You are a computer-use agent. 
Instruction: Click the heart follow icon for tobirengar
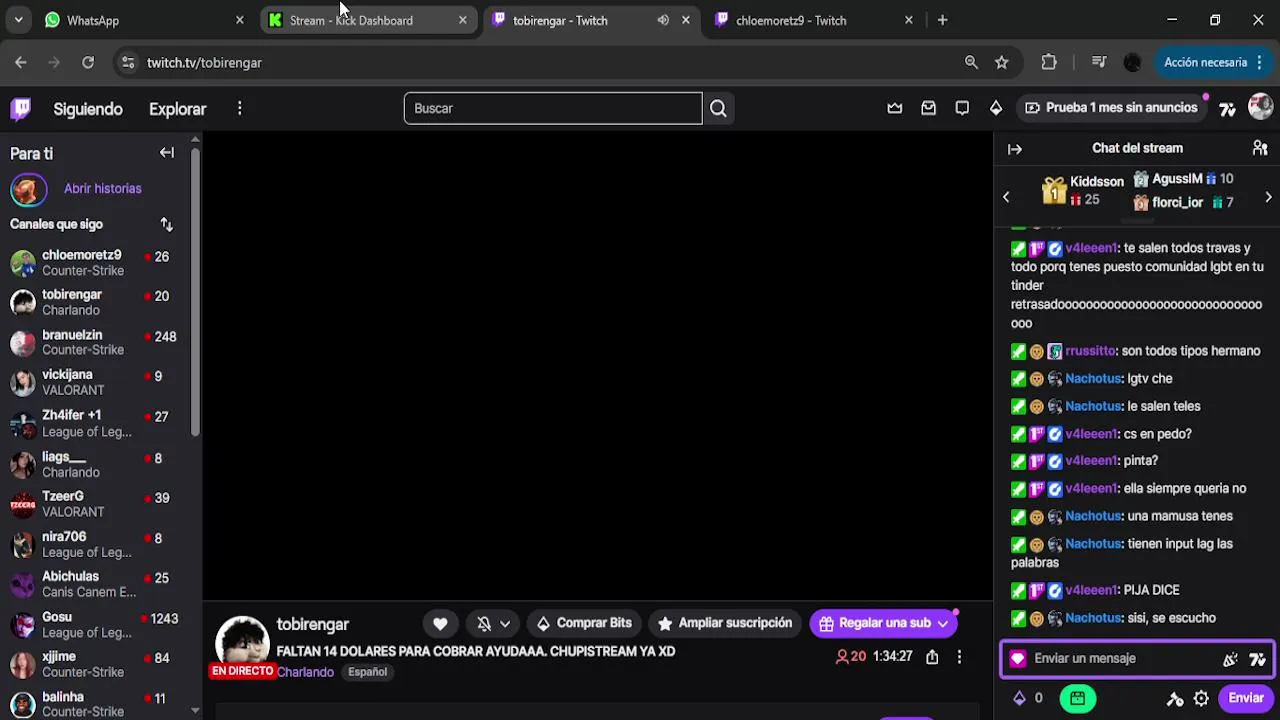pyautogui.click(x=440, y=623)
